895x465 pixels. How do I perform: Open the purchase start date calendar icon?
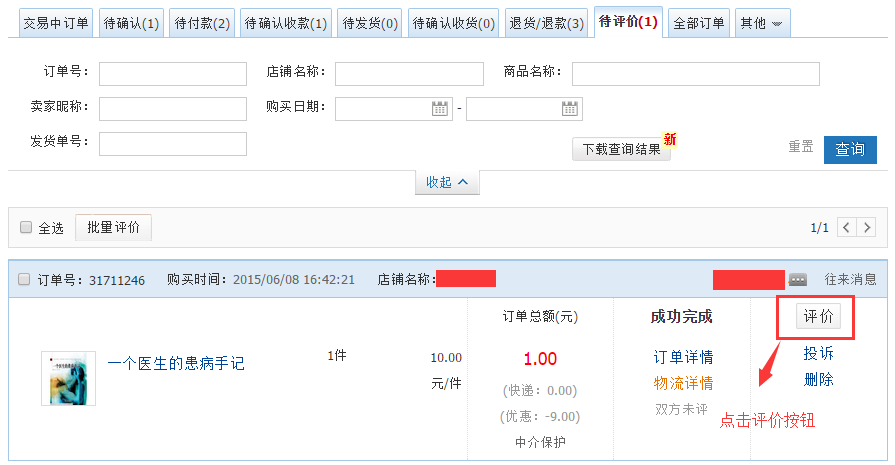440,108
